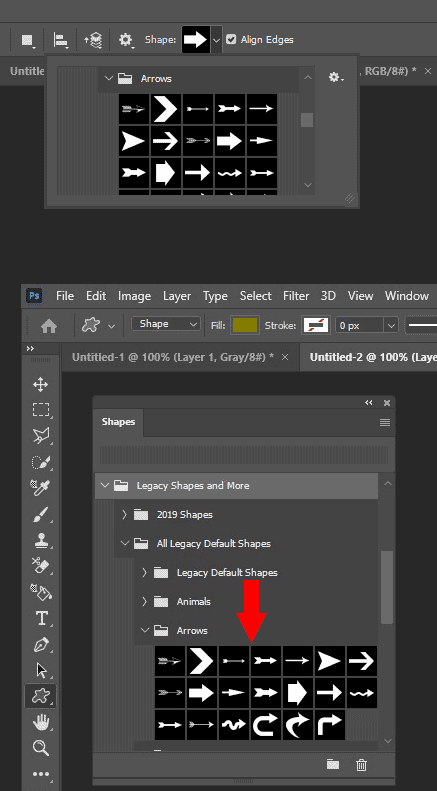Select the U-turn arrow shape thumbnail
437x791 pixels.
coord(265,724)
